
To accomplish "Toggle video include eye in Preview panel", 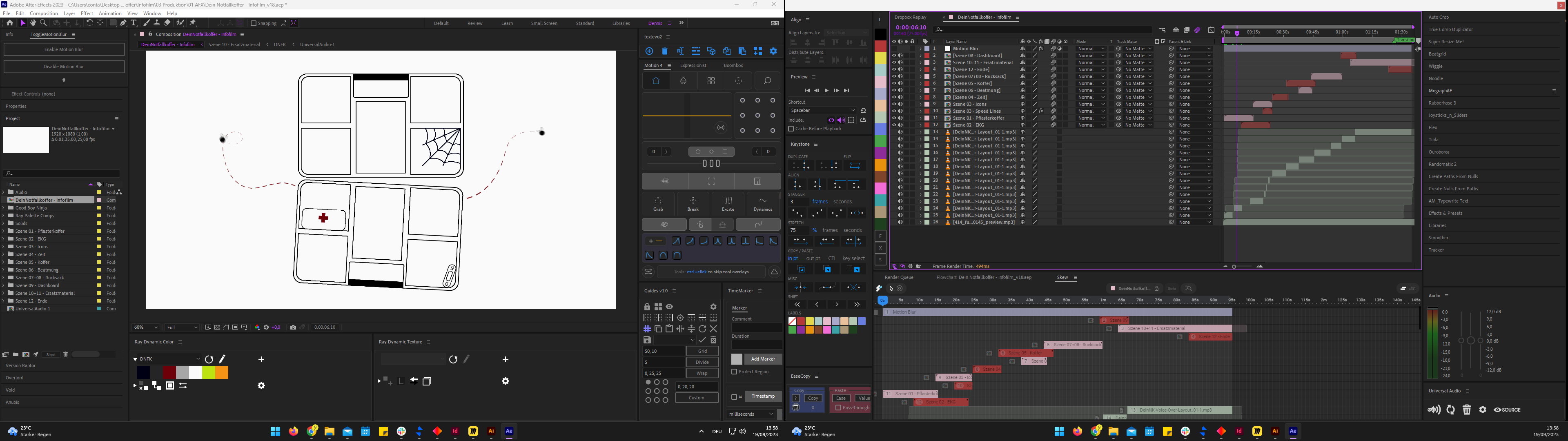I will click(831, 120).
